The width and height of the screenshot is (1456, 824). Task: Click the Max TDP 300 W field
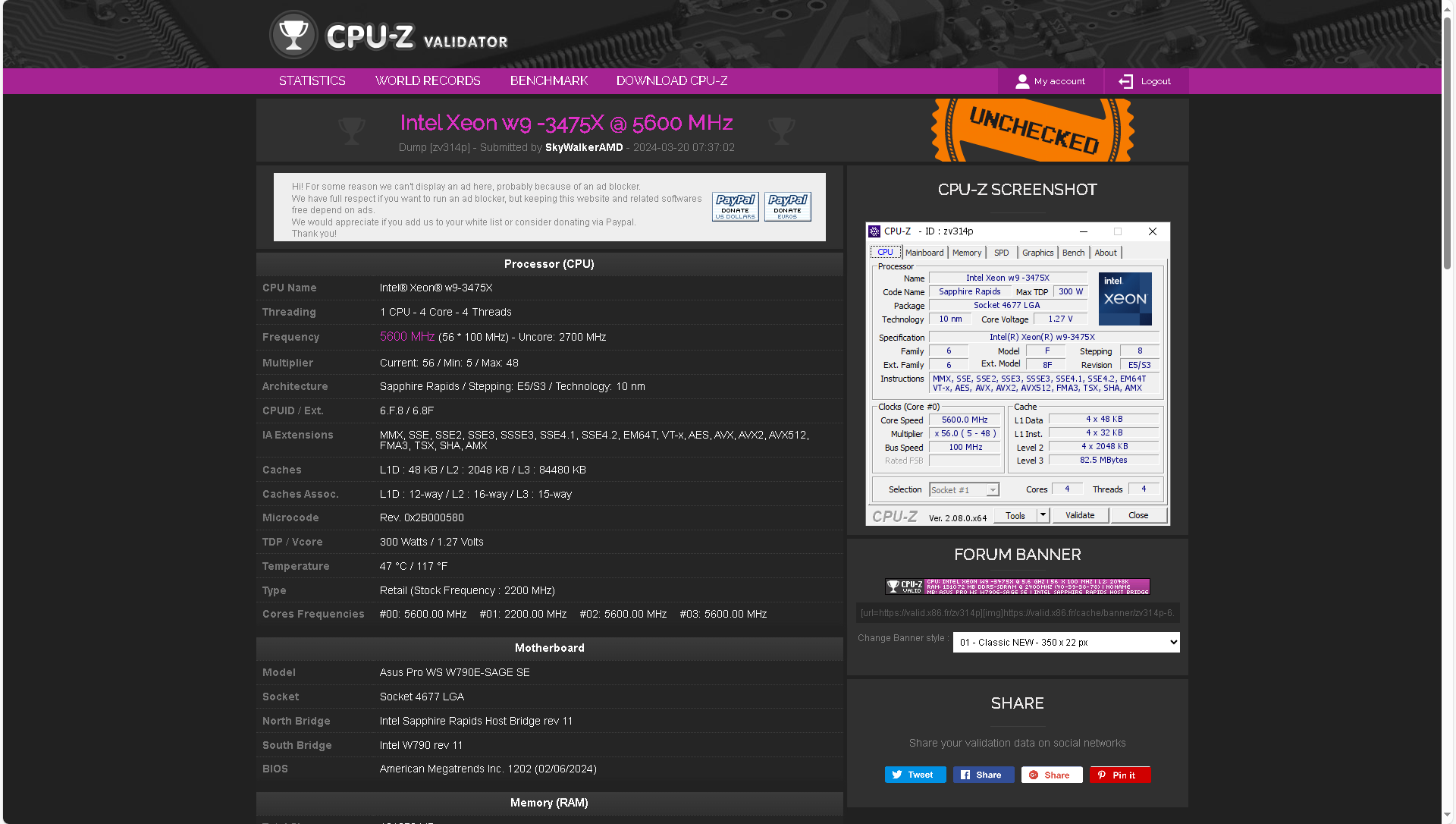[1071, 291]
